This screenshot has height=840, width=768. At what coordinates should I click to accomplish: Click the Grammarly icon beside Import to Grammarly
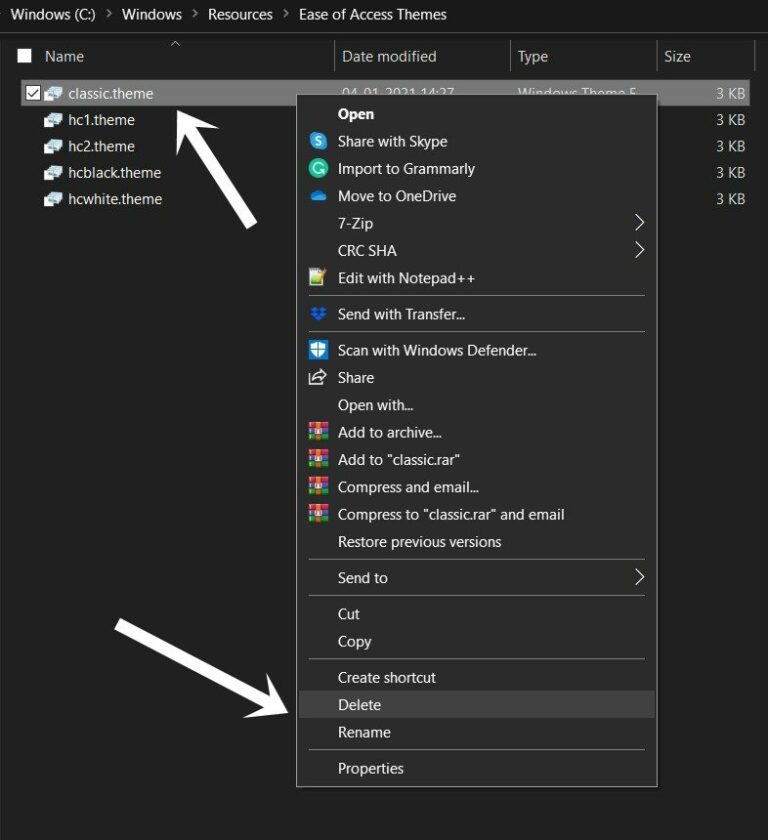[318, 169]
